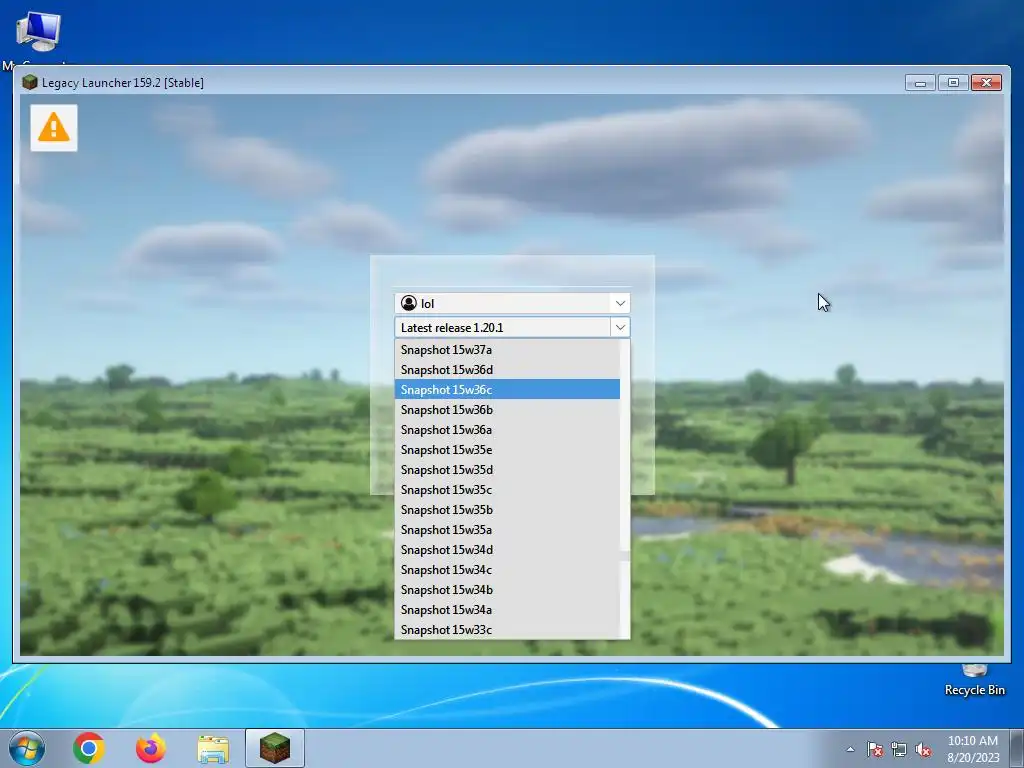This screenshot has width=1024, height=768.
Task: Close the Legacy Launcher window
Action: click(x=986, y=83)
